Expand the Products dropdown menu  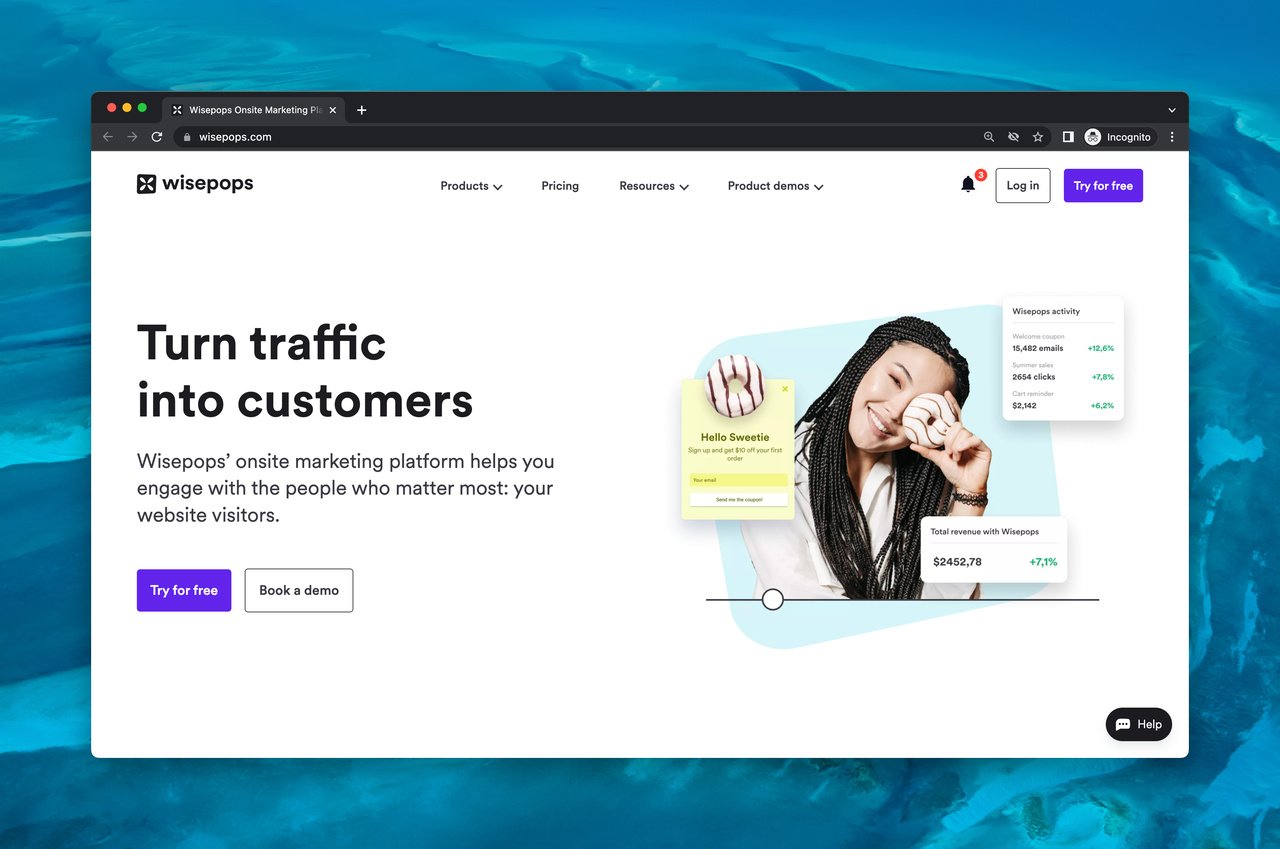click(x=471, y=186)
